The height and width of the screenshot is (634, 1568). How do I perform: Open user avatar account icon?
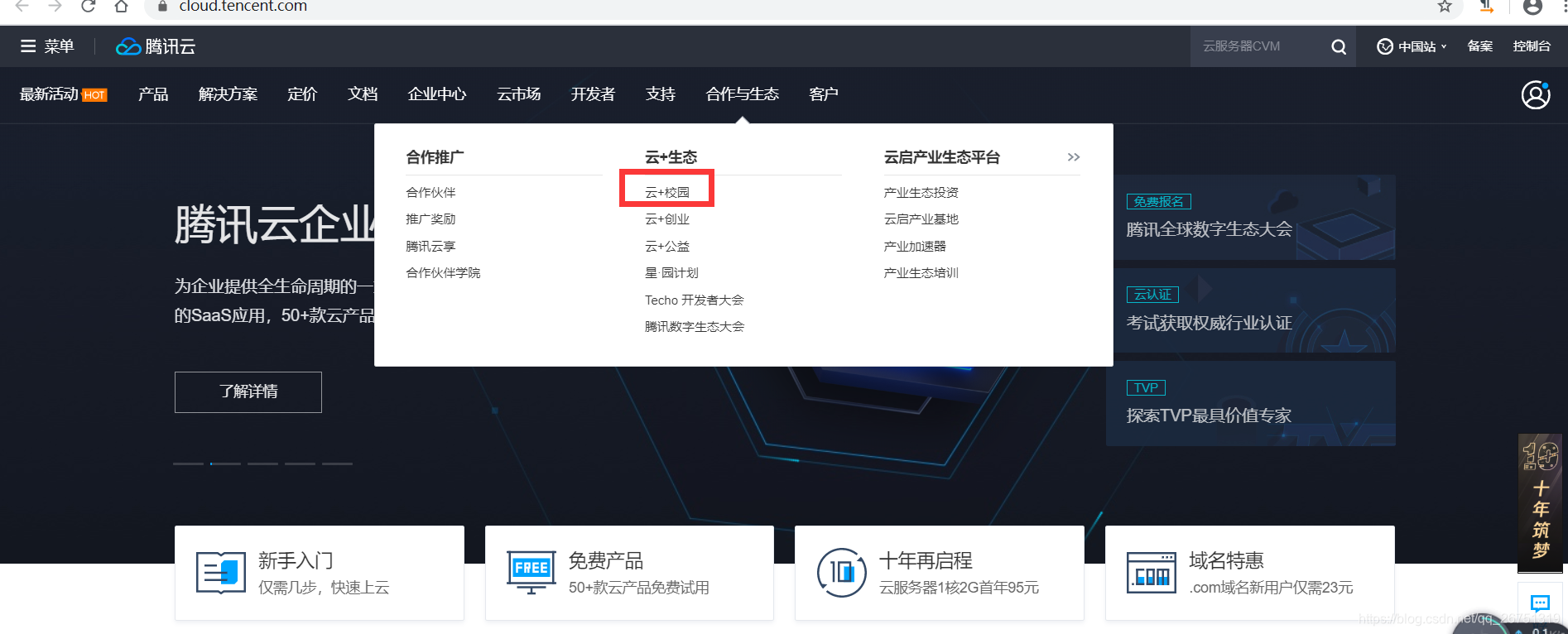(1536, 94)
